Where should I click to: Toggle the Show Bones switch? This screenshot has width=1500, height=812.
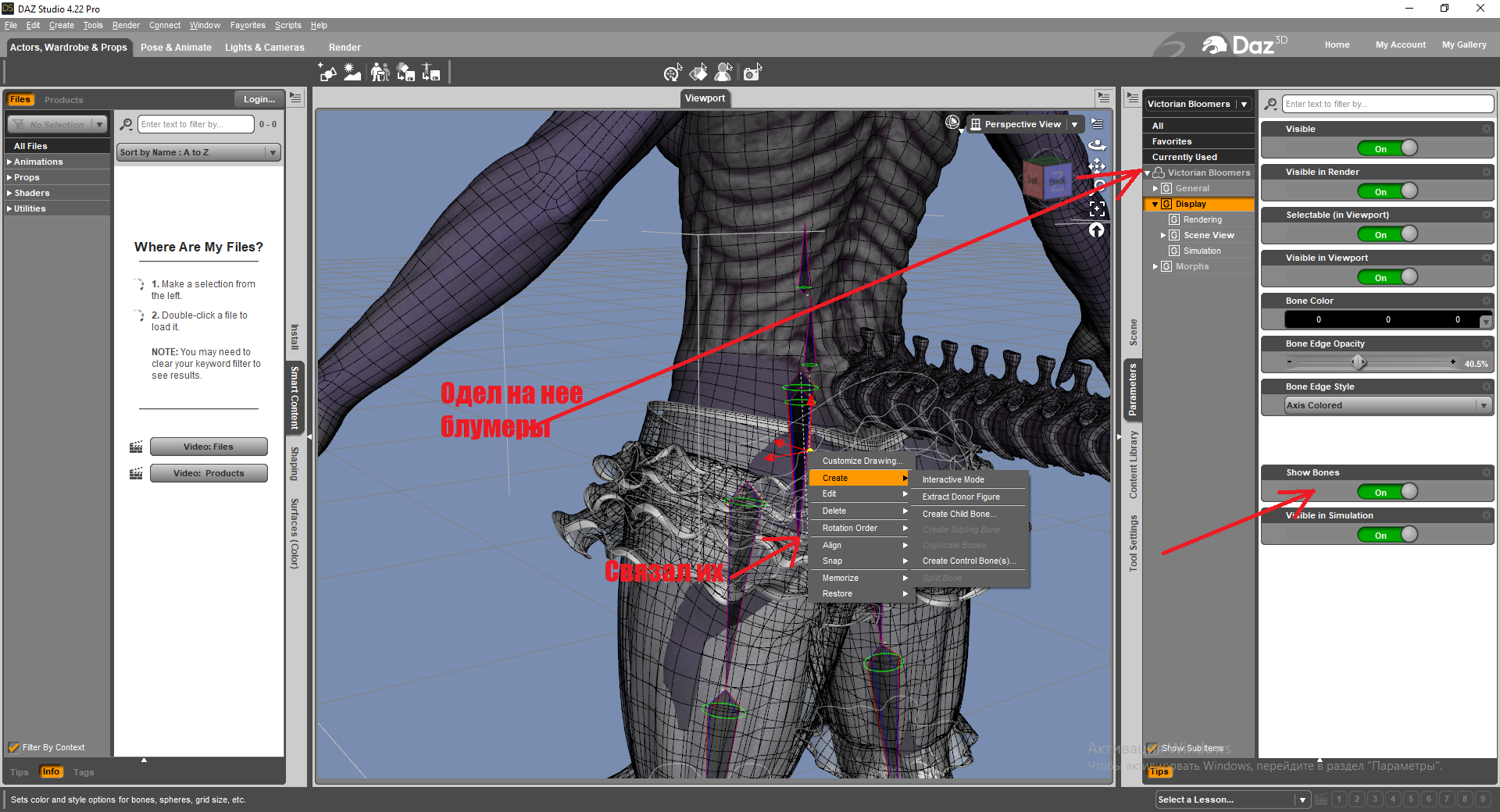(x=1387, y=492)
